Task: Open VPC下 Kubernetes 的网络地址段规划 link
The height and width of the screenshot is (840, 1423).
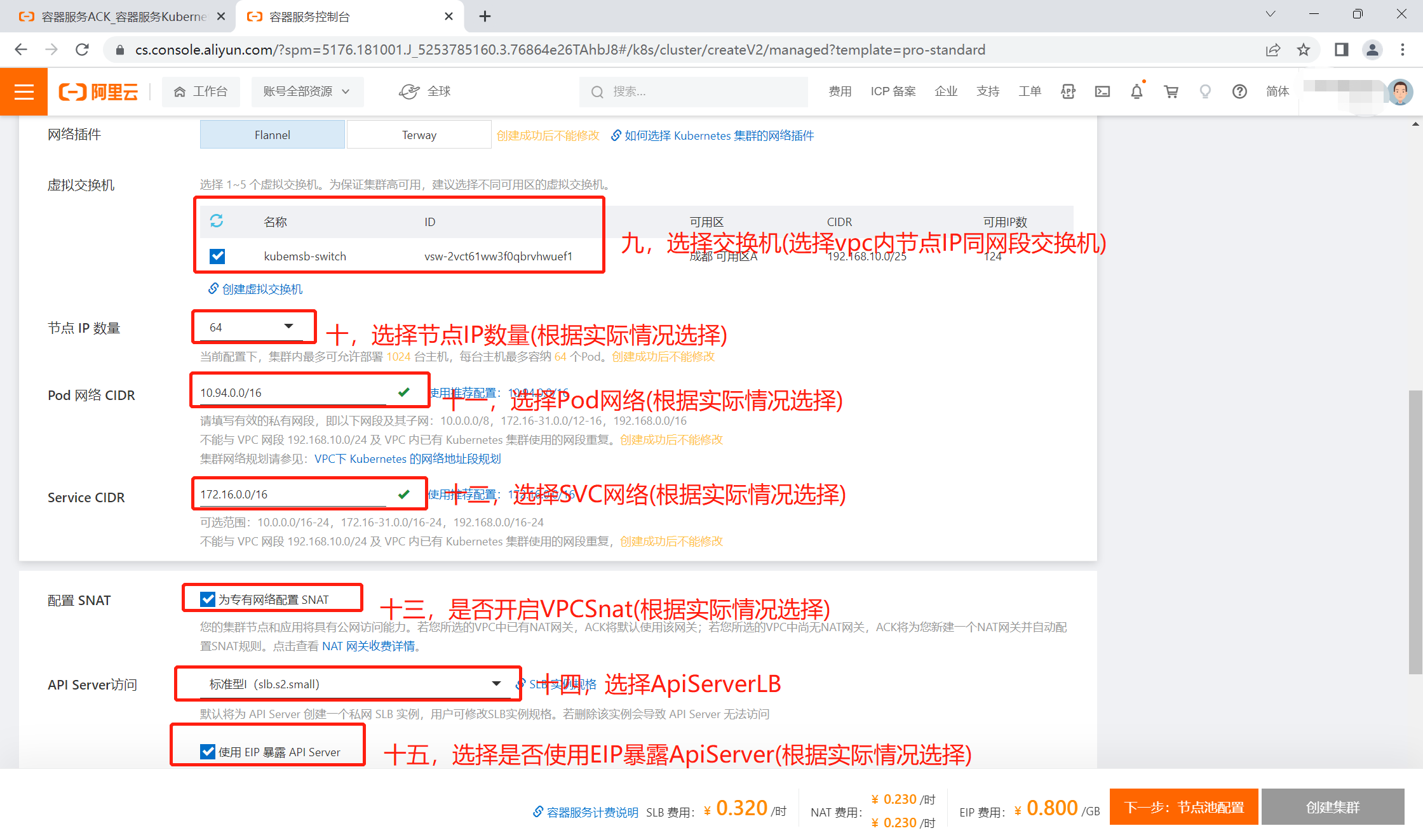Action: point(408,458)
